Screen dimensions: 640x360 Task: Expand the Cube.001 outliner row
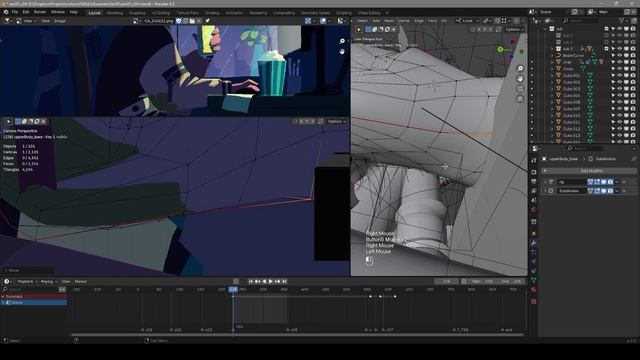[552, 76]
